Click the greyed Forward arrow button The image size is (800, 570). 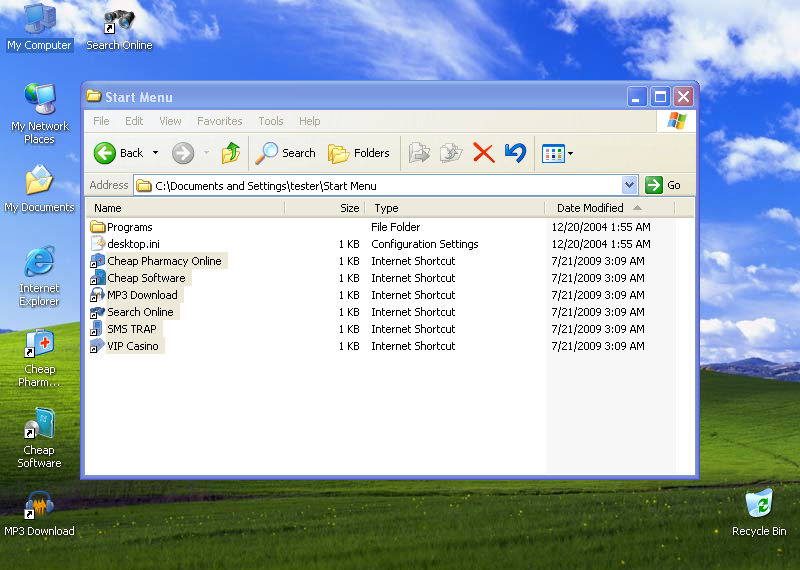(x=183, y=153)
